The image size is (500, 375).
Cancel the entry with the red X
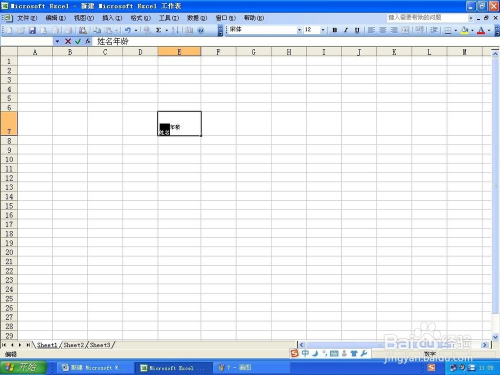click(68, 41)
